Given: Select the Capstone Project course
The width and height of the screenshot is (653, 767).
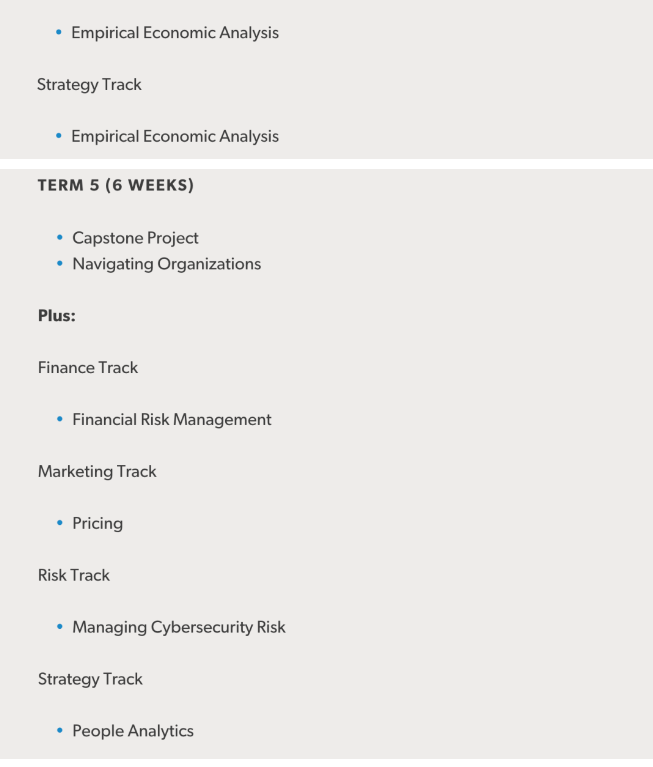Looking at the screenshot, I should pyautogui.click(x=135, y=238).
